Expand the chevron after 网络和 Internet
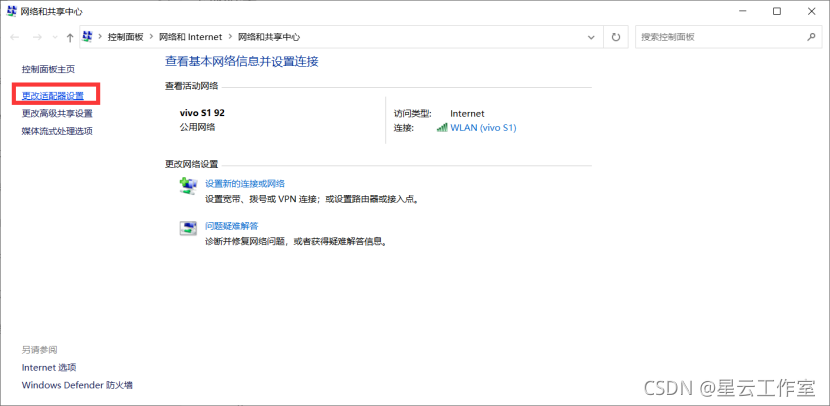This screenshot has height=406, width=830. click(x=231, y=37)
